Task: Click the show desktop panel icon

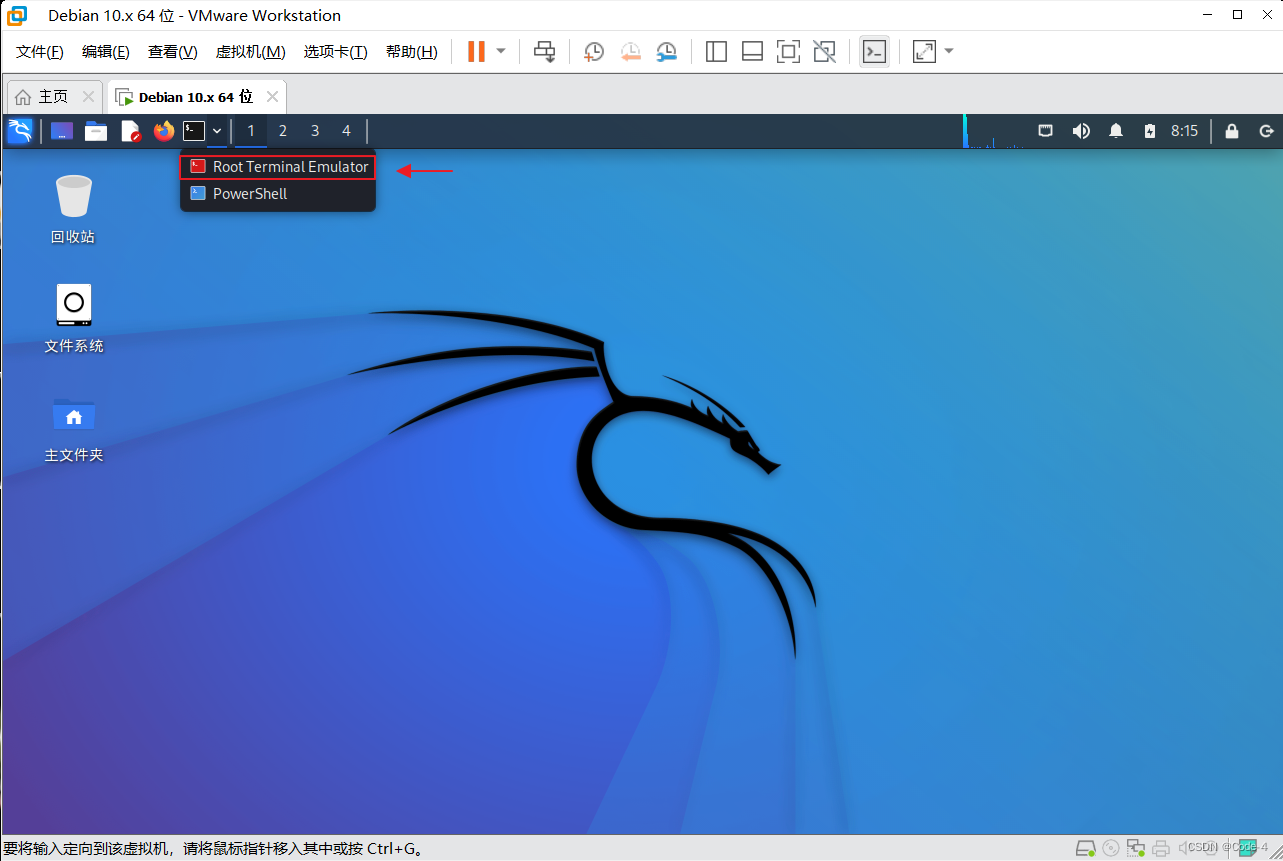Action: coord(62,131)
